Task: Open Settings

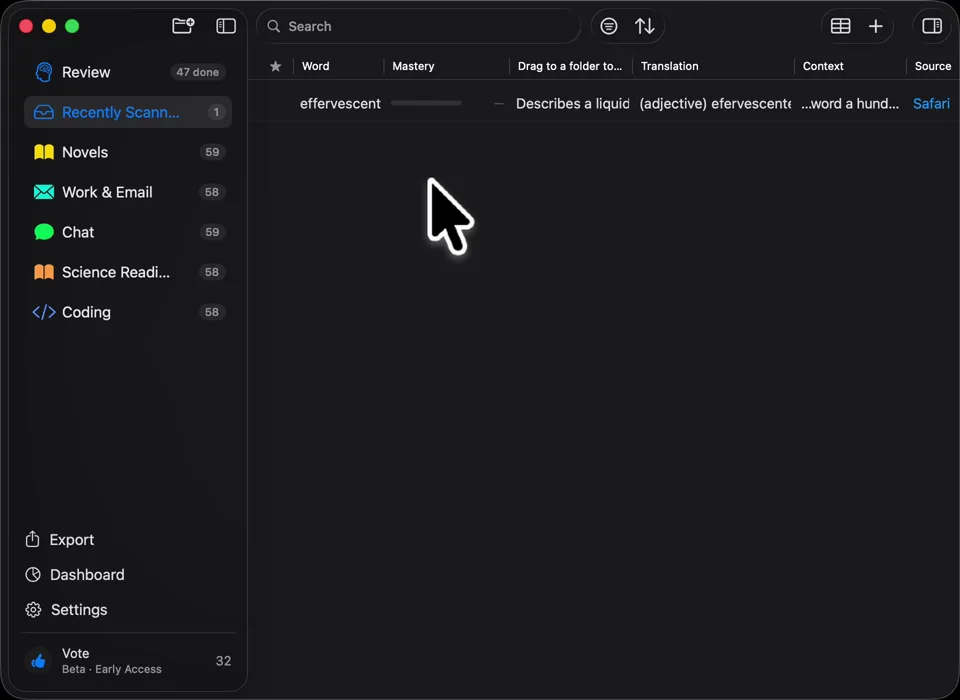Action: point(66,610)
